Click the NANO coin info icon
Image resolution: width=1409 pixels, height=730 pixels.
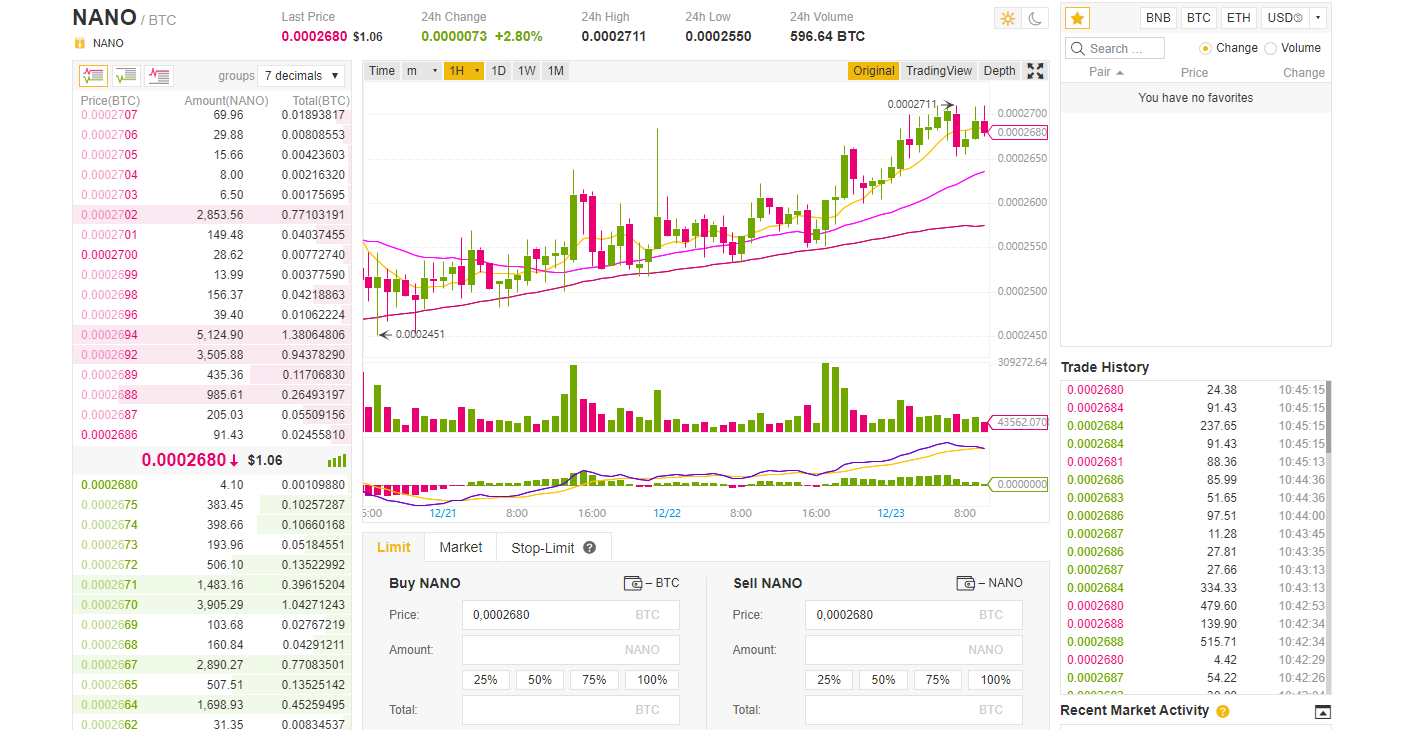pyautogui.click(x=80, y=43)
